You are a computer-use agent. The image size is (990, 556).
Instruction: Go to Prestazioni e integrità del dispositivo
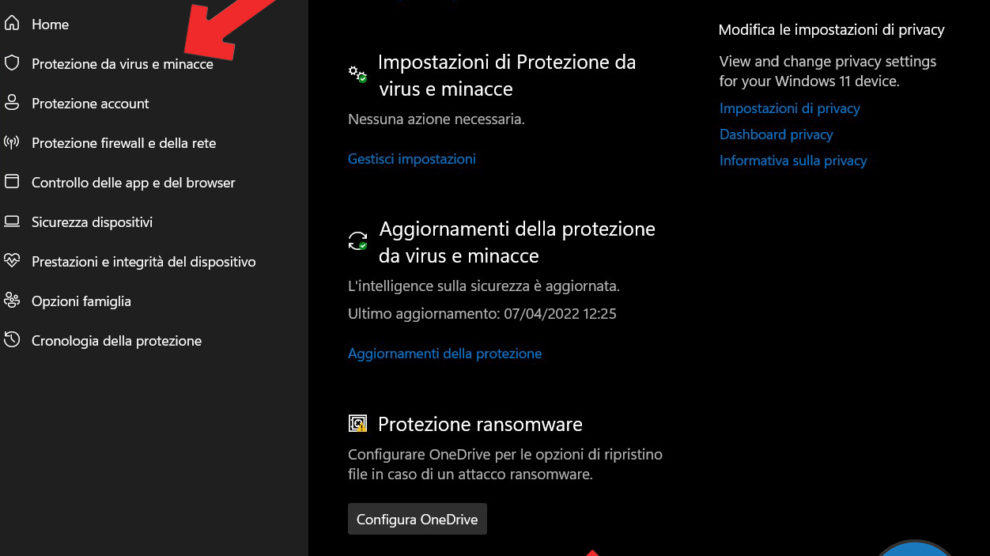[x=143, y=262]
